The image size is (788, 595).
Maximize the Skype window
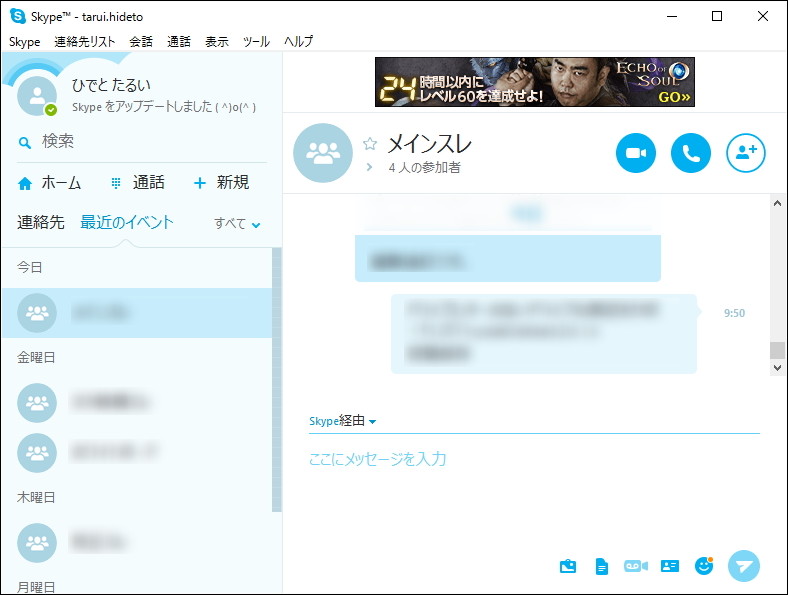click(x=717, y=16)
